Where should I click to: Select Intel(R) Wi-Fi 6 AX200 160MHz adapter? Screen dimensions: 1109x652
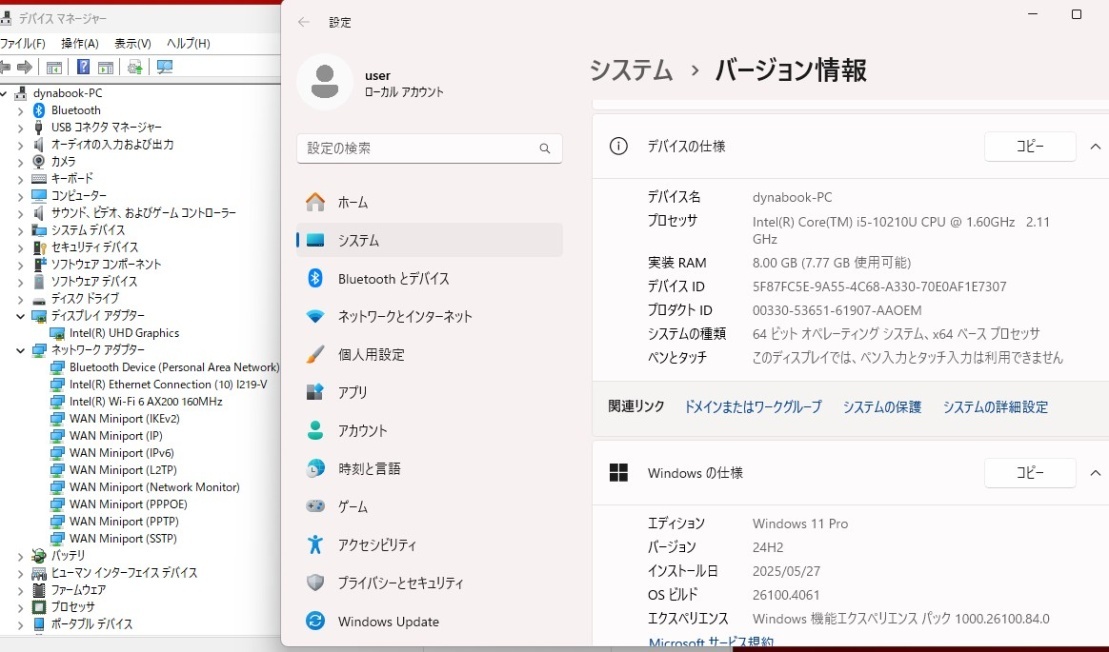click(146, 402)
